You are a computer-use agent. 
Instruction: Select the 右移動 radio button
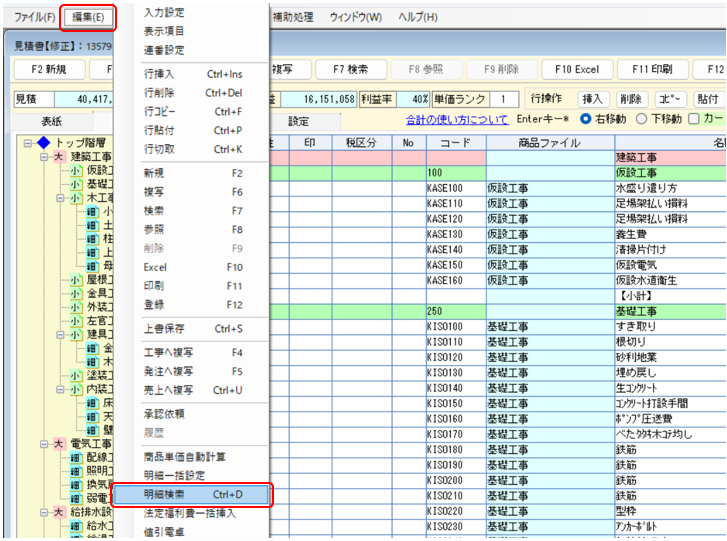click(586, 119)
